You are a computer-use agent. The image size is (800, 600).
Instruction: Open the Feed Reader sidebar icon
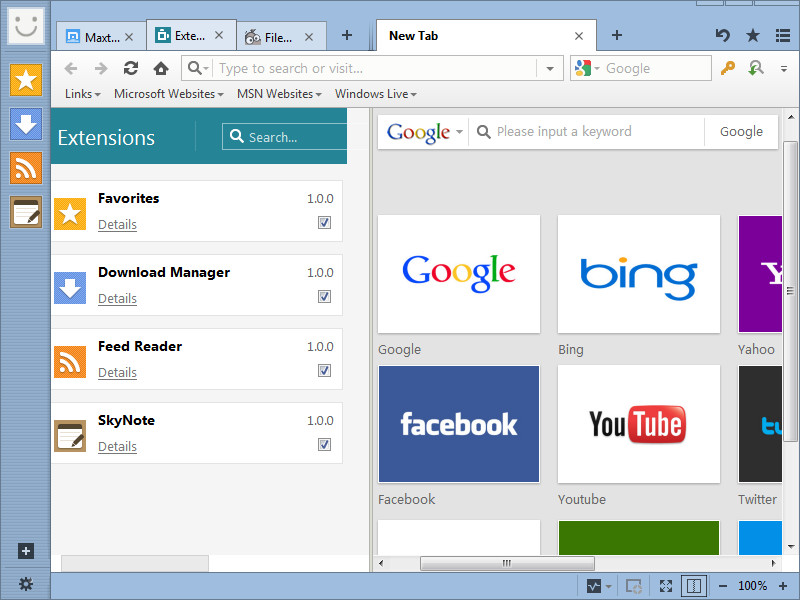pos(26,168)
